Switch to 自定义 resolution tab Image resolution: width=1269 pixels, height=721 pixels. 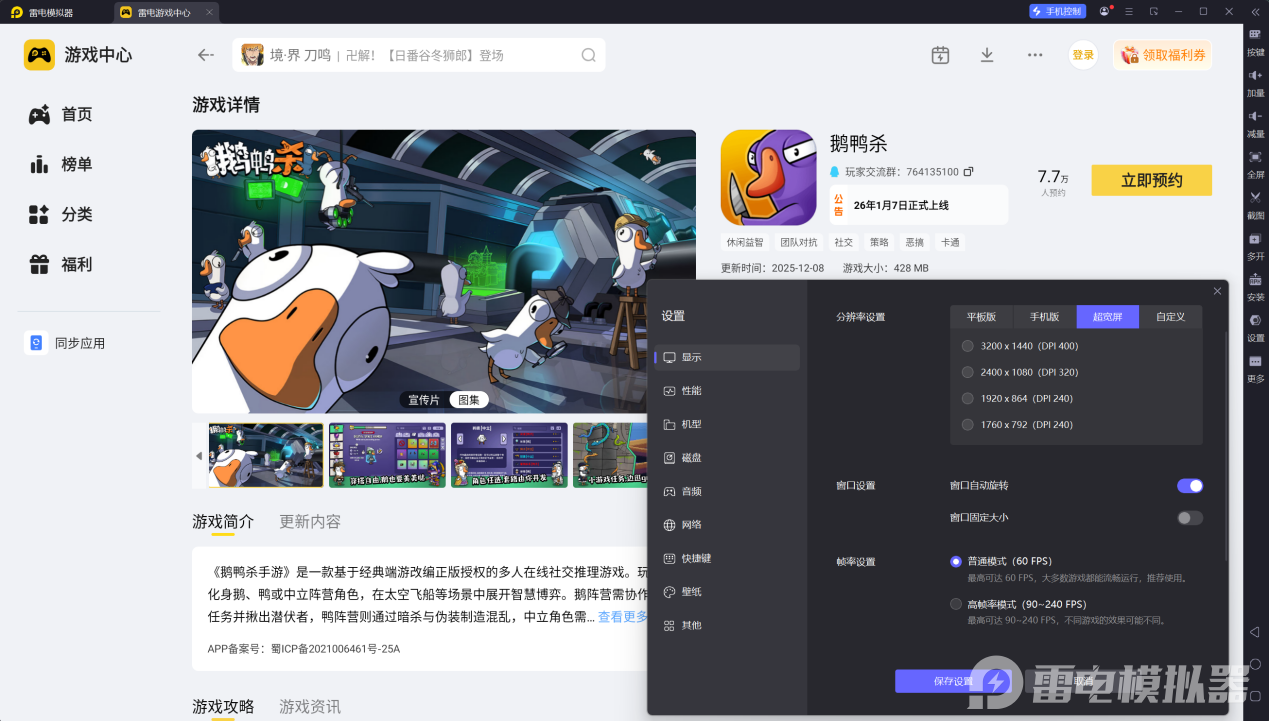1170,317
